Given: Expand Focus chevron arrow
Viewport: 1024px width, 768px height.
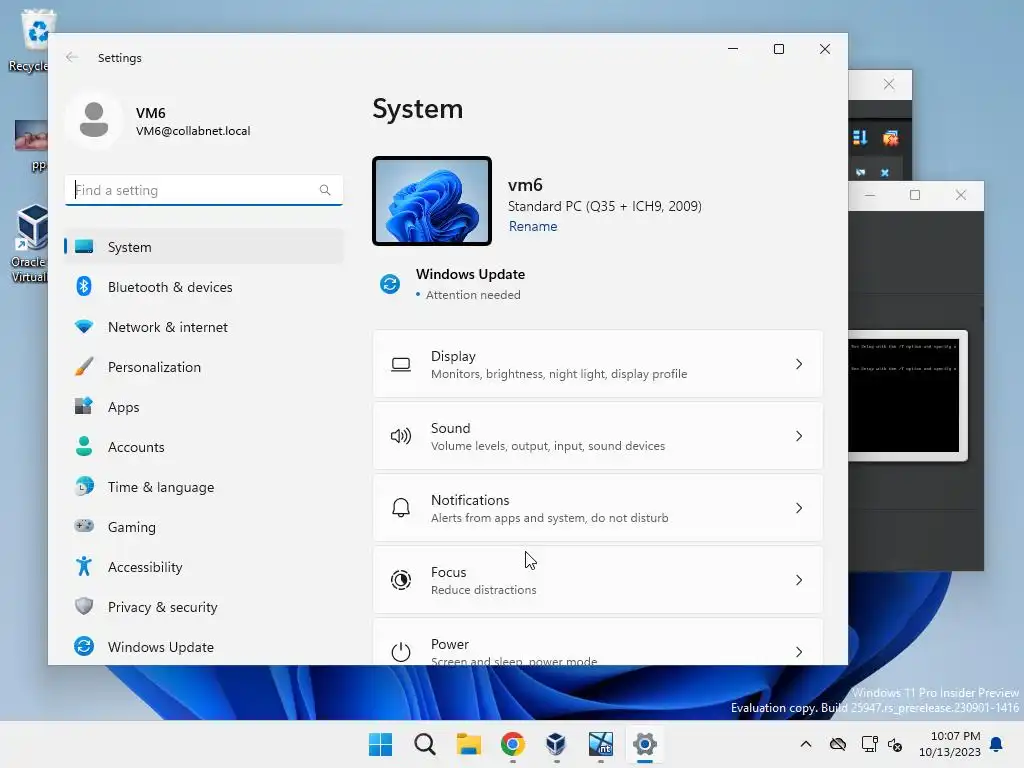Looking at the screenshot, I should tap(799, 579).
